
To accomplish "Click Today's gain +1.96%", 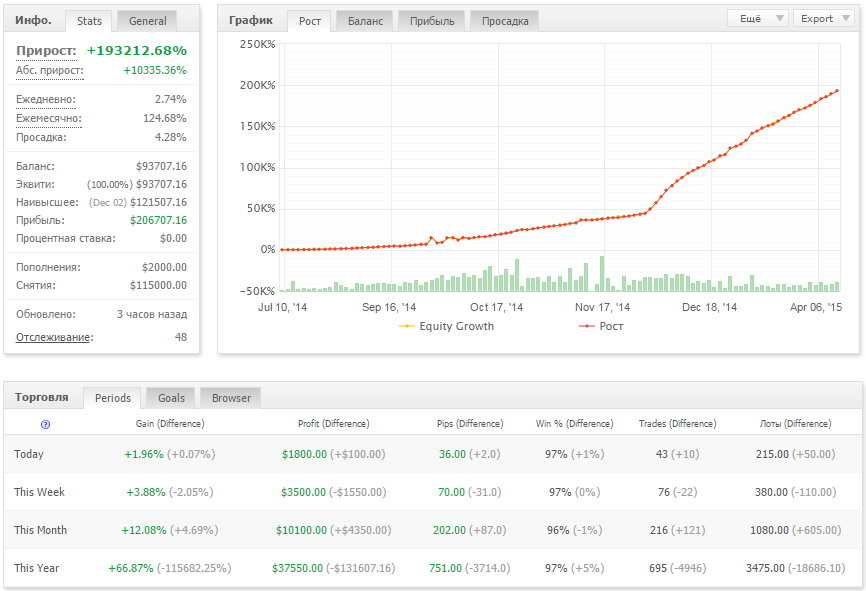I will [144, 455].
